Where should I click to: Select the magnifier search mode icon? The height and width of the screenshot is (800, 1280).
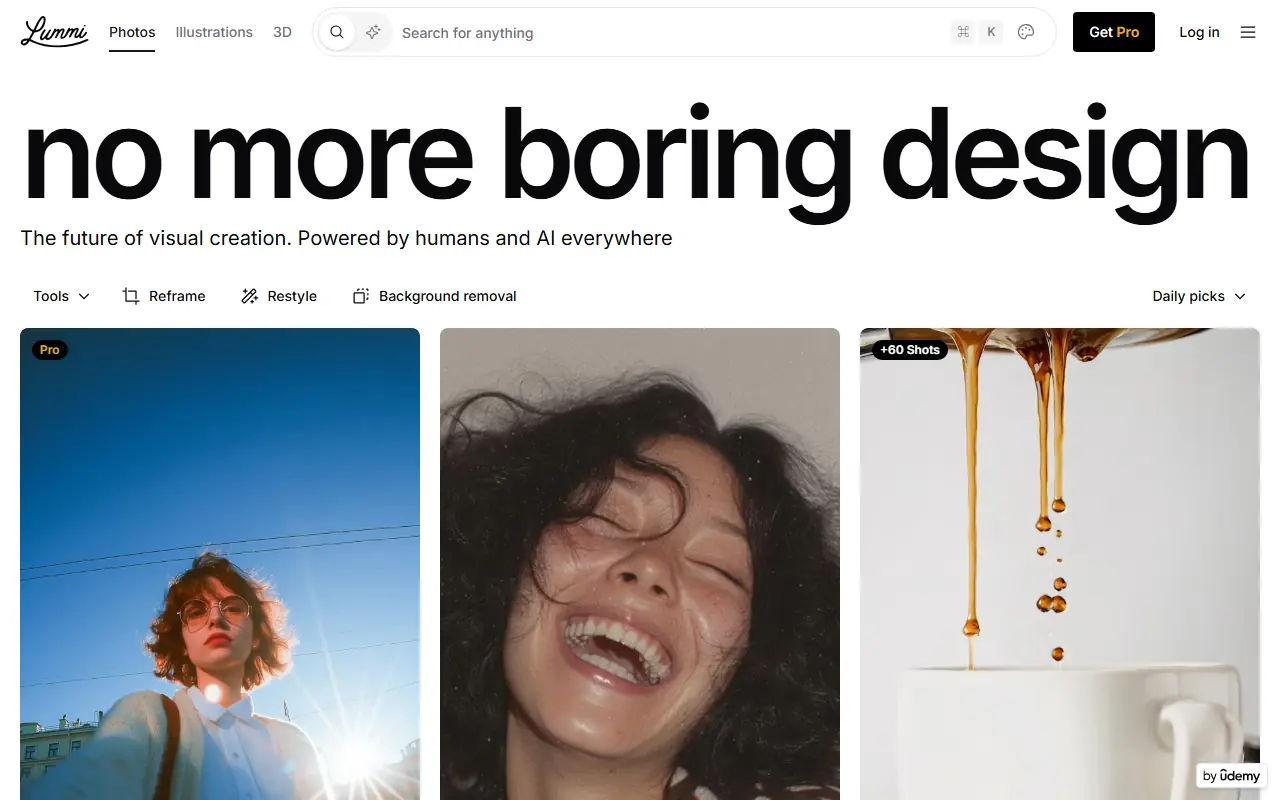pyautogui.click(x=337, y=32)
